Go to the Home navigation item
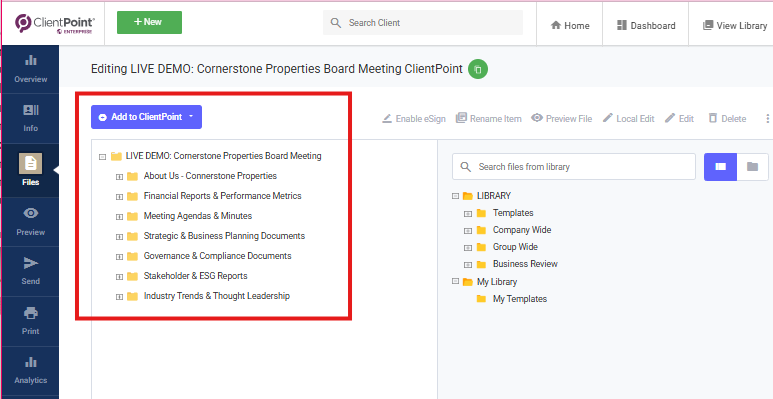Viewport: 773px width, 399px height. (x=570, y=26)
